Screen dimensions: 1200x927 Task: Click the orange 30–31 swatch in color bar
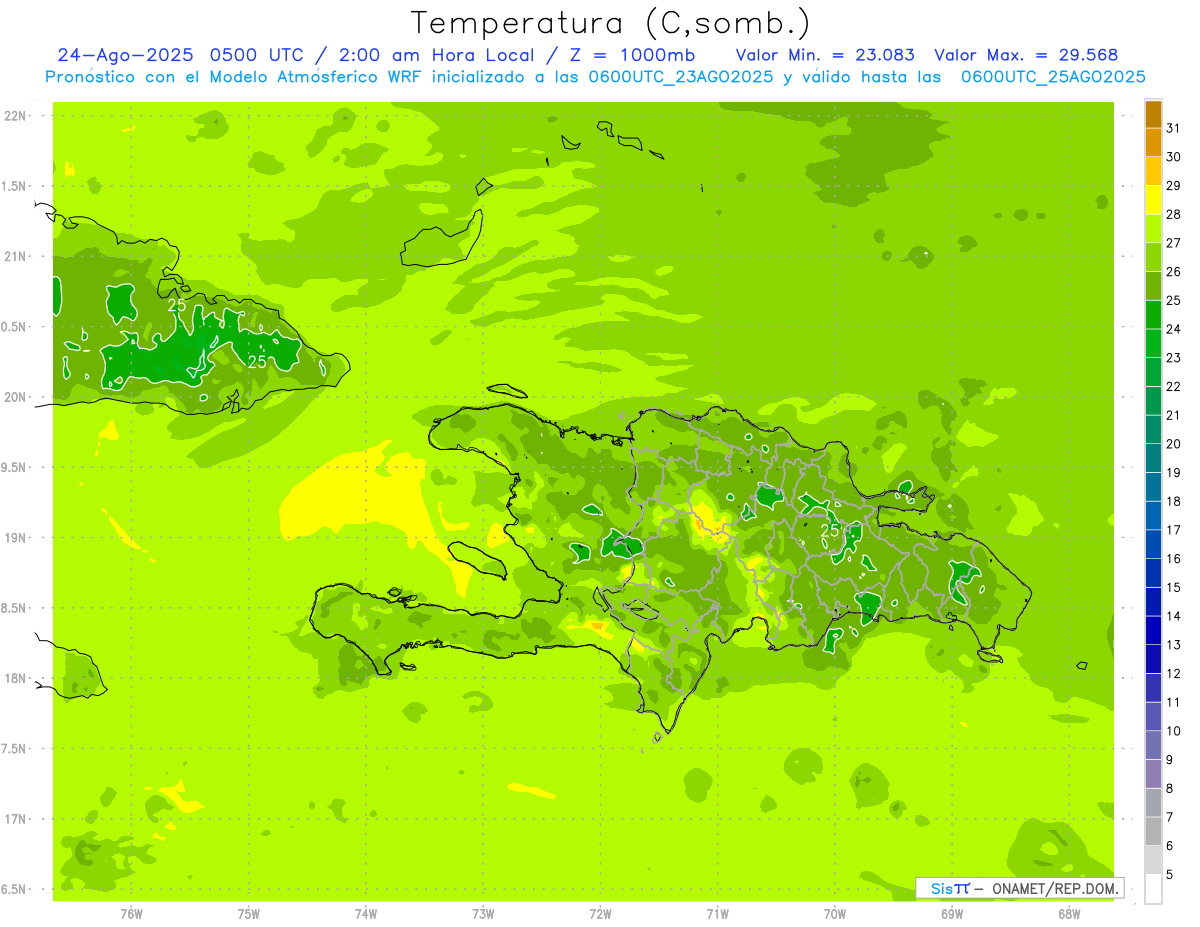pyautogui.click(x=1153, y=142)
